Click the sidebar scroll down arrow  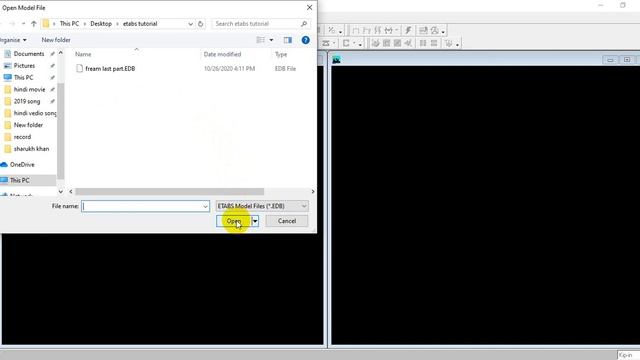pos(60,191)
